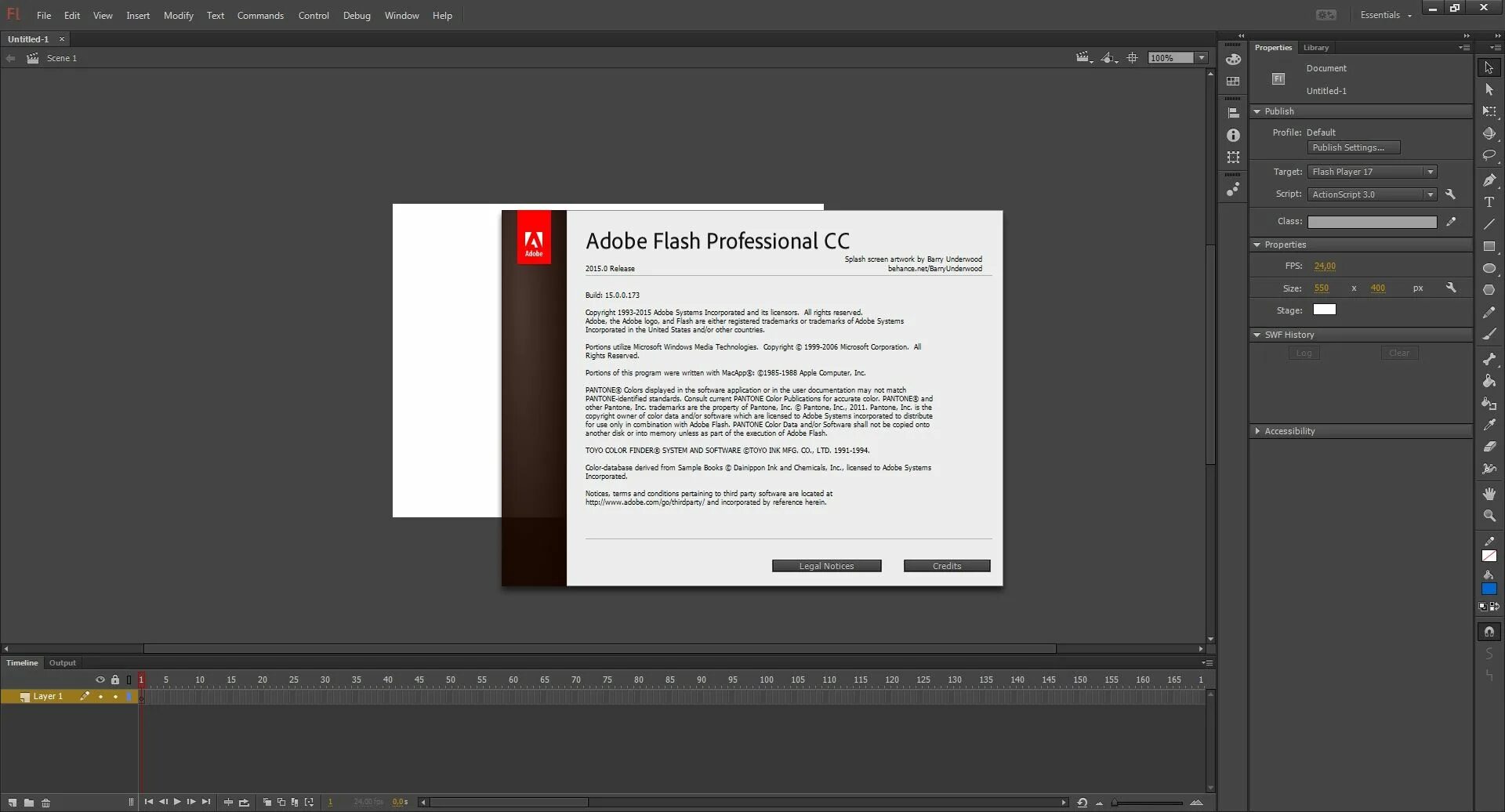Open the File menu
This screenshot has height=812, width=1505.
coord(44,16)
